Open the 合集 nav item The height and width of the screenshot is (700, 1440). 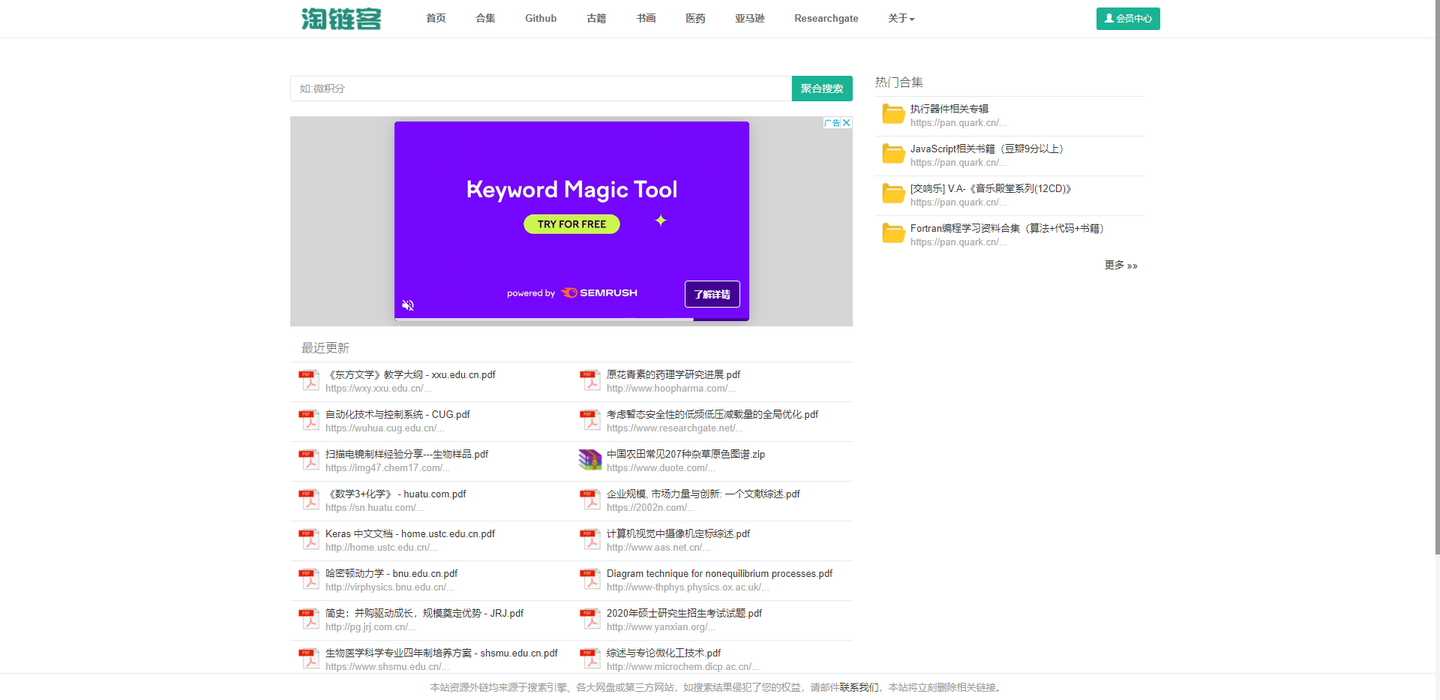[486, 18]
